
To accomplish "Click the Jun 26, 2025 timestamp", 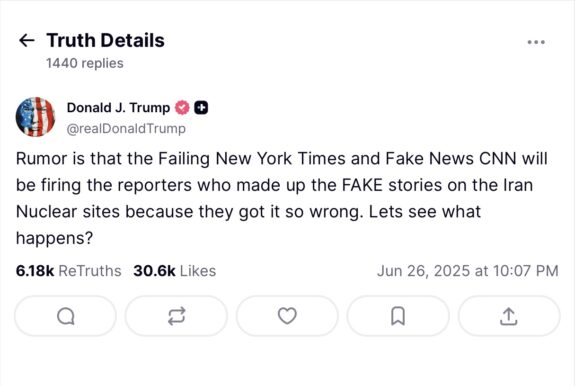I will [468, 271].
